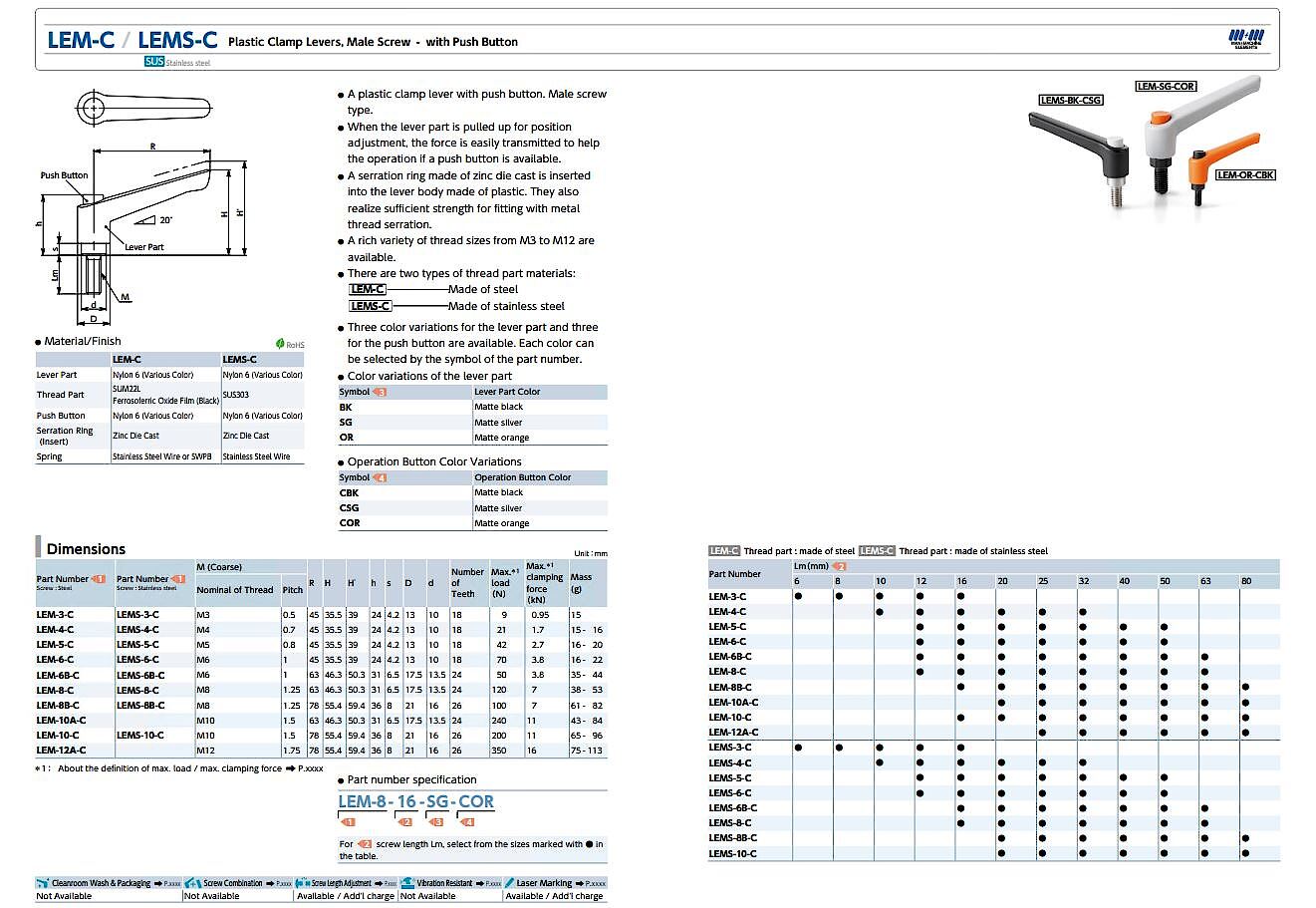Click the gray LEM-C badge above the screw length table
Screen dimensions: 1316x908
pos(724,550)
